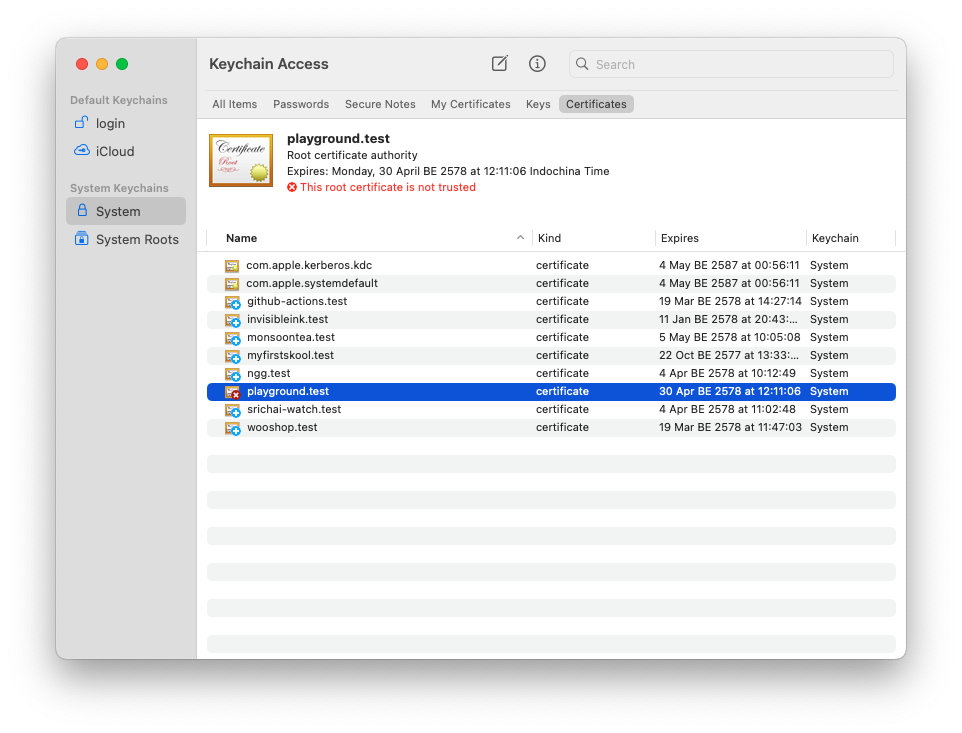
Task: Switch to the Passwords tab
Action: tap(301, 104)
